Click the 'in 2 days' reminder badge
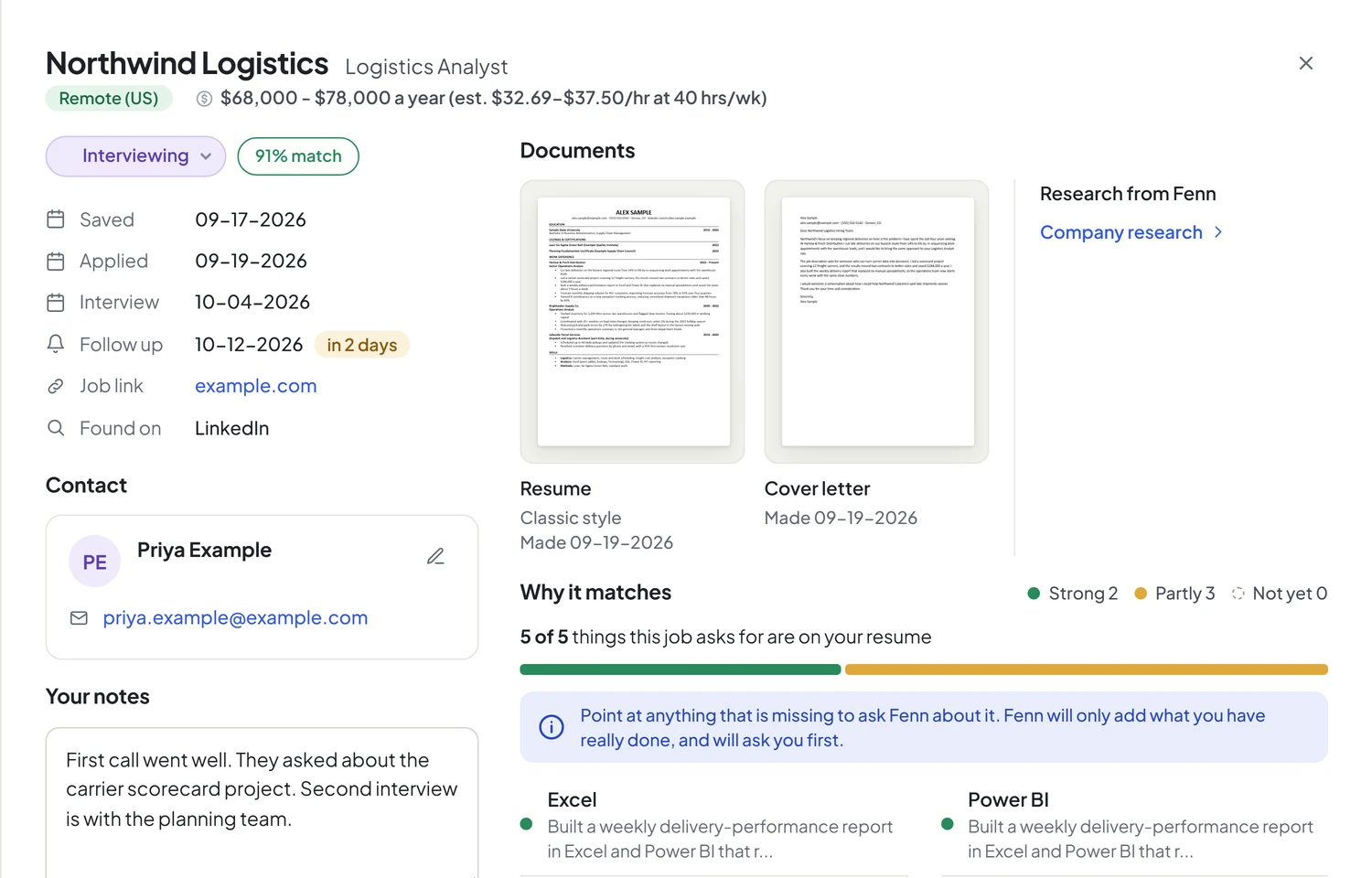The height and width of the screenshot is (878, 1372). pos(362,345)
